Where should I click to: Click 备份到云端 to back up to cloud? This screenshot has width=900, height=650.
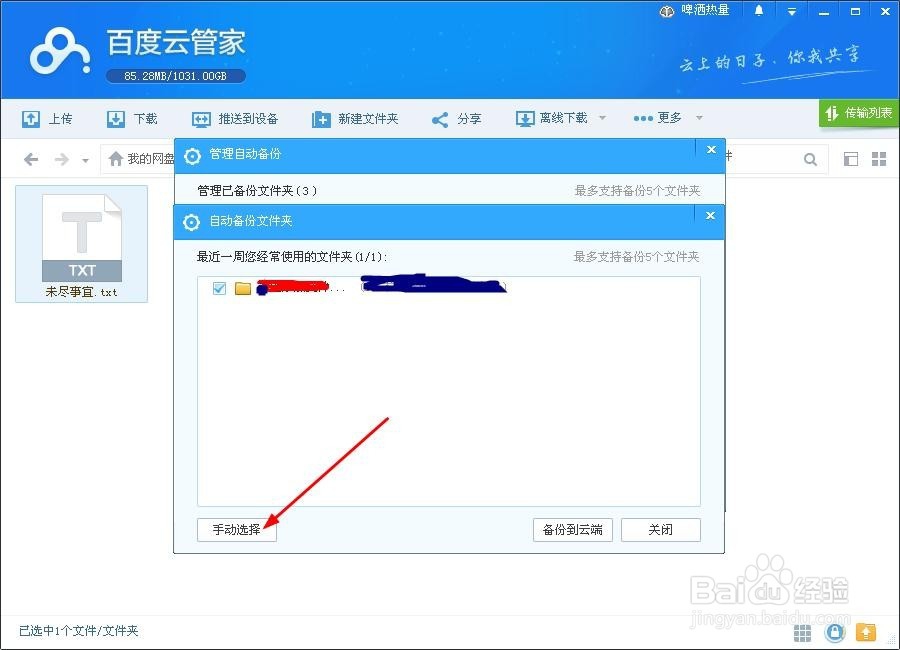pos(572,530)
